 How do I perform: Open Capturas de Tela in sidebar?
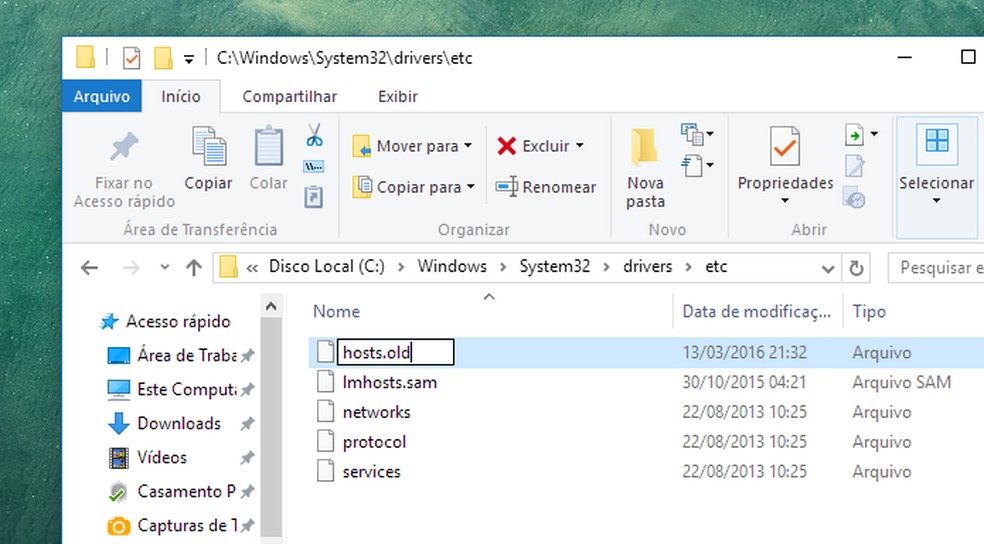(186, 525)
